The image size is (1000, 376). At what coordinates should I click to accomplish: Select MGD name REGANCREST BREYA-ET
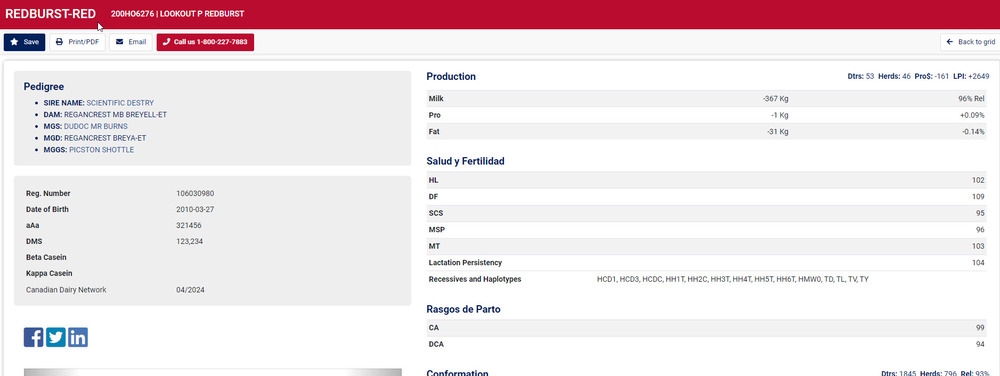click(105, 138)
